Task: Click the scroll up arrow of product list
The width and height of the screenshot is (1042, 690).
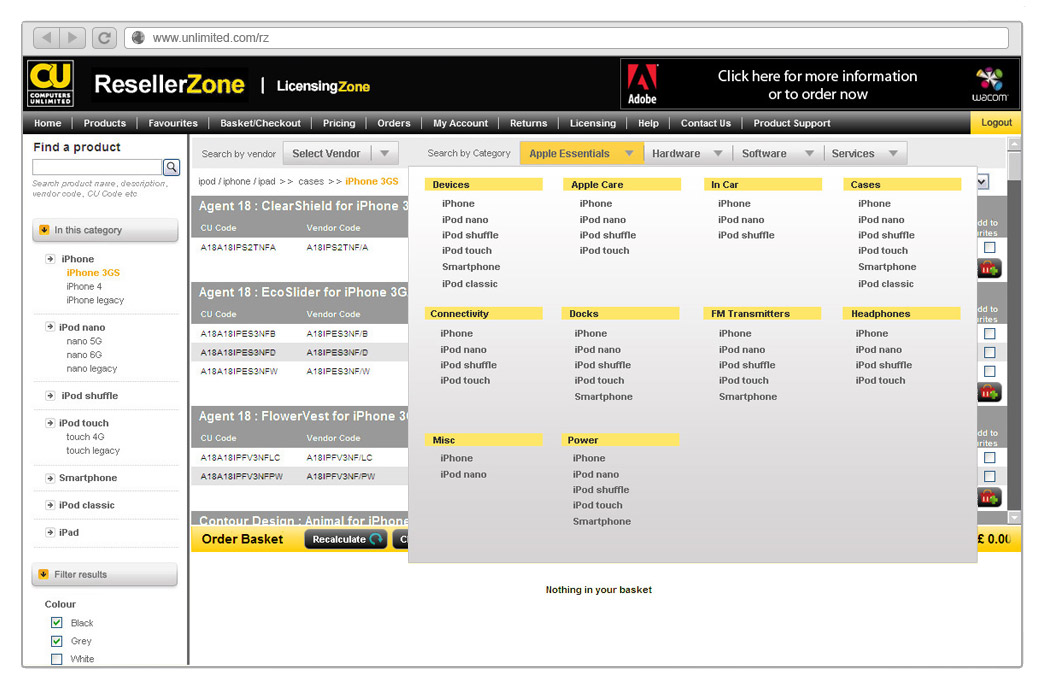Action: 1014,144
